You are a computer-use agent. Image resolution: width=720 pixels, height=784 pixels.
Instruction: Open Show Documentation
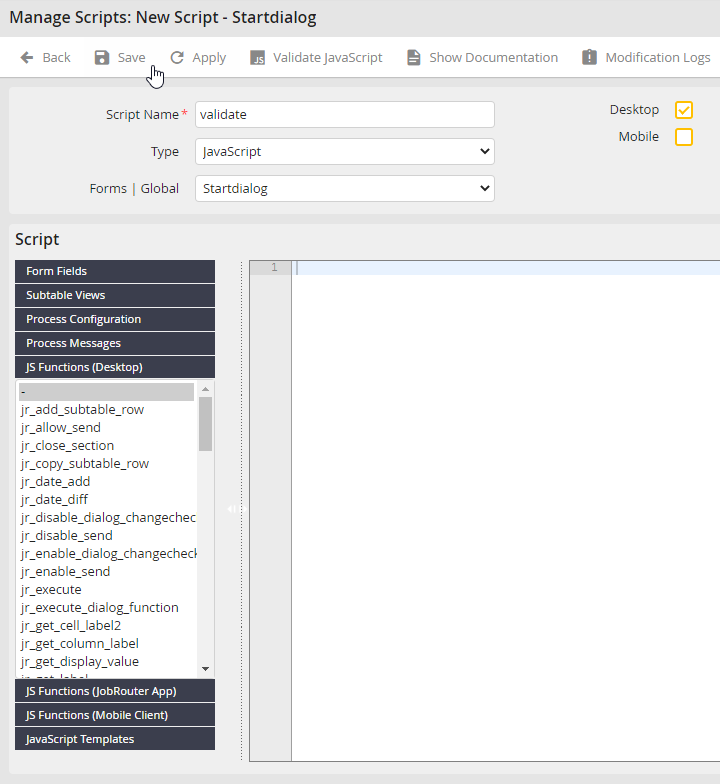(x=482, y=58)
